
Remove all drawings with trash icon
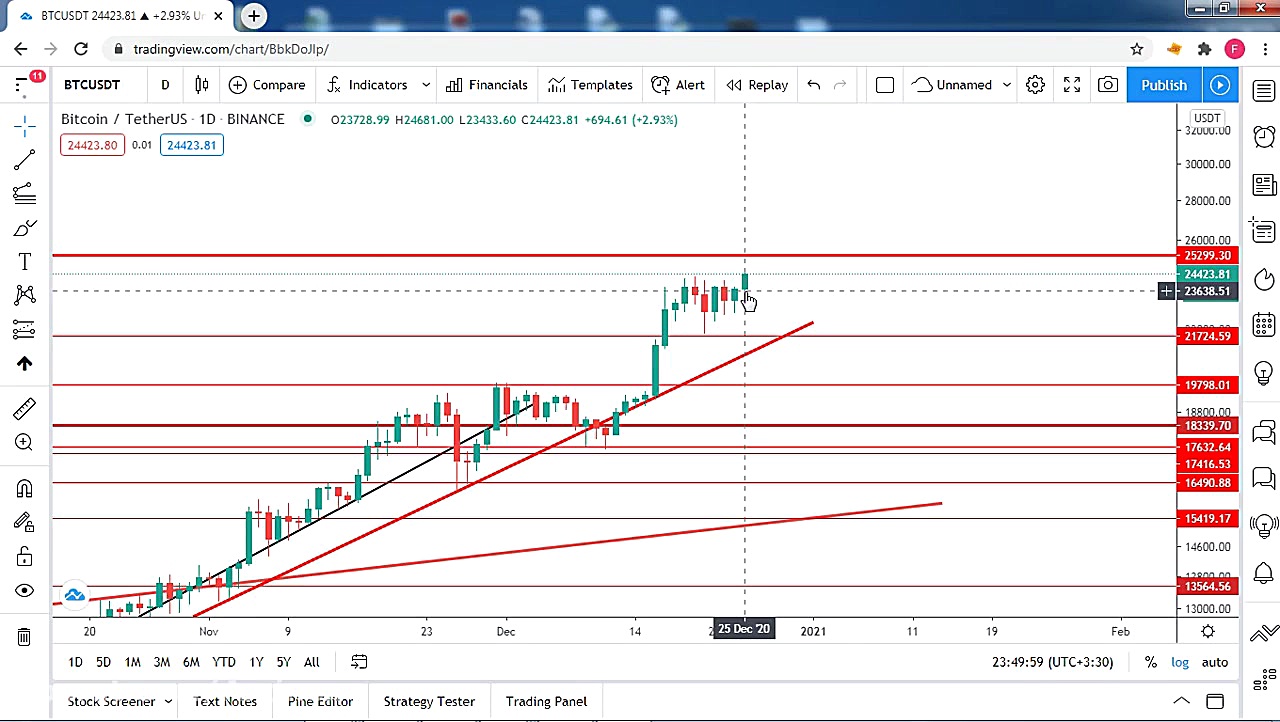[x=24, y=637]
